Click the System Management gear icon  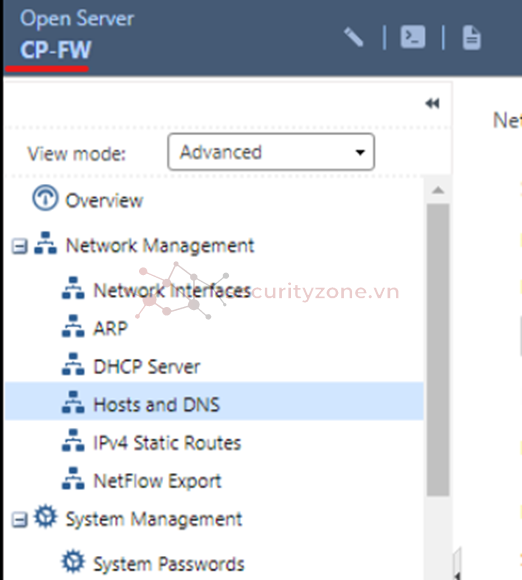(x=46, y=516)
